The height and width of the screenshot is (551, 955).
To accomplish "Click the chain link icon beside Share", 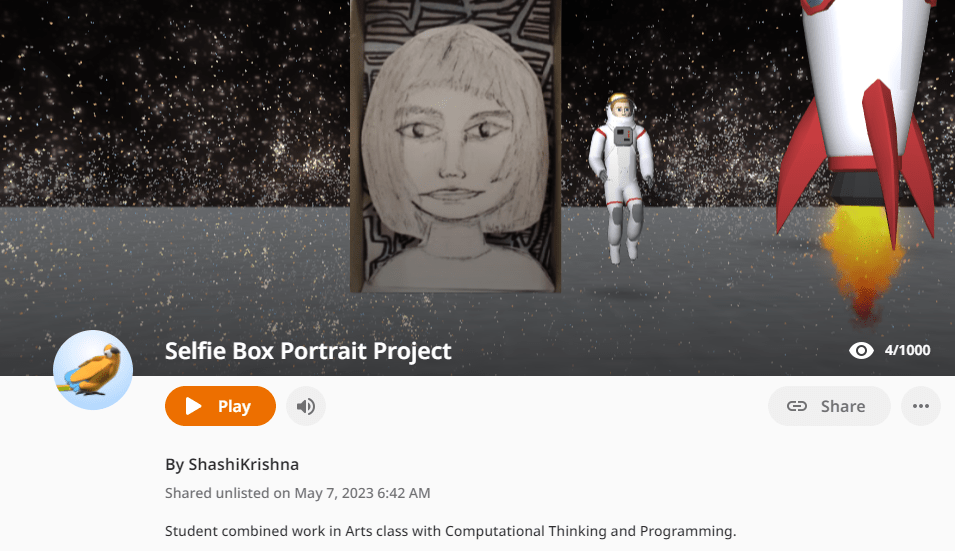I will [797, 406].
